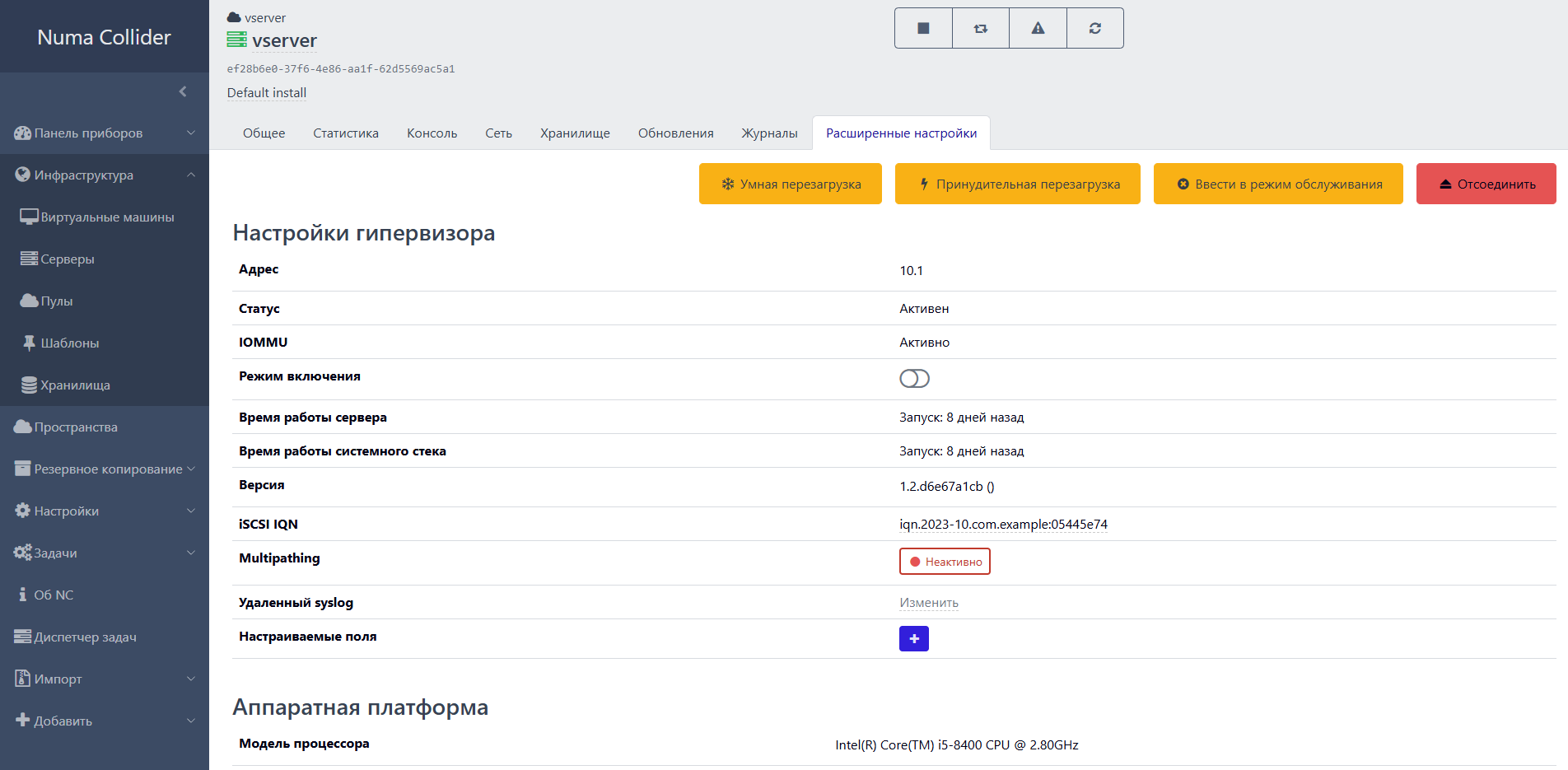Switch to the Хранилище tab
1568x770 pixels.
(x=575, y=133)
